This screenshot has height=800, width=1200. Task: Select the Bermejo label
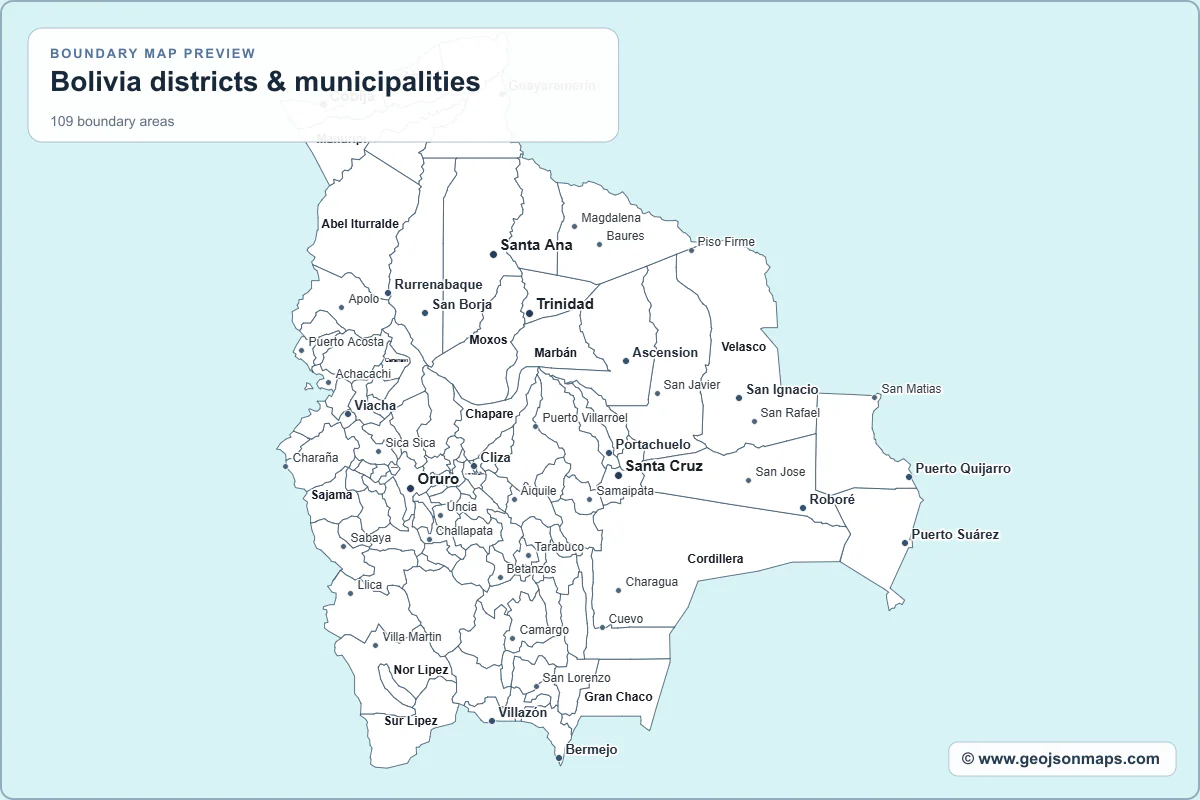tap(592, 750)
